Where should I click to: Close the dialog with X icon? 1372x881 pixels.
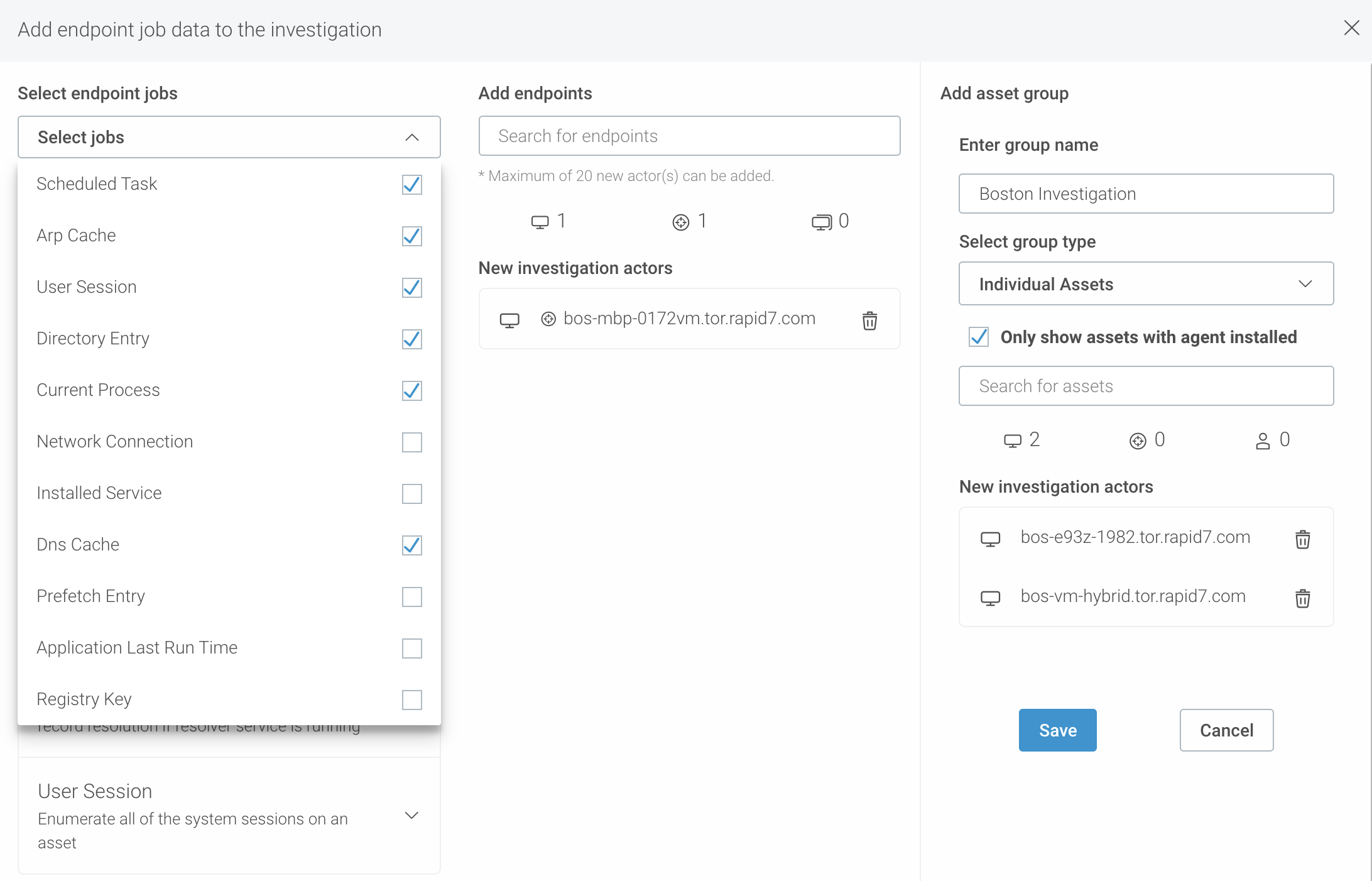click(x=1351, y=28)
